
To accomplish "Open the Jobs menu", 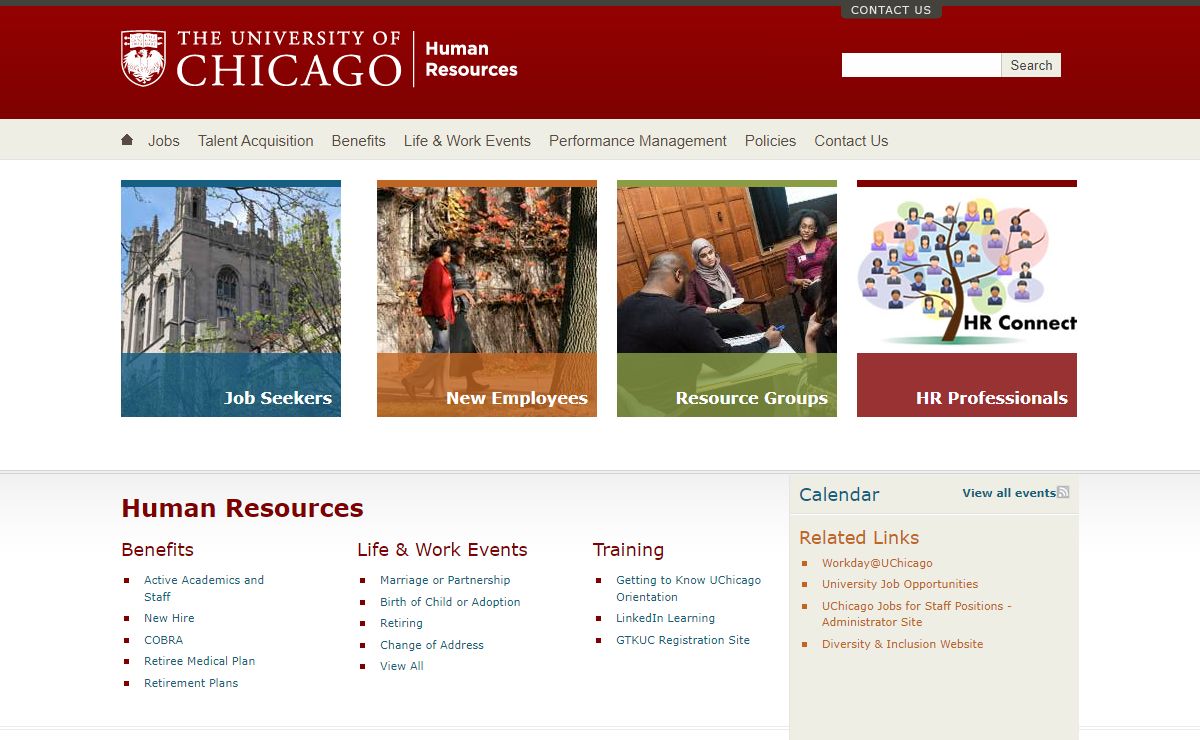I will (164, 141).
